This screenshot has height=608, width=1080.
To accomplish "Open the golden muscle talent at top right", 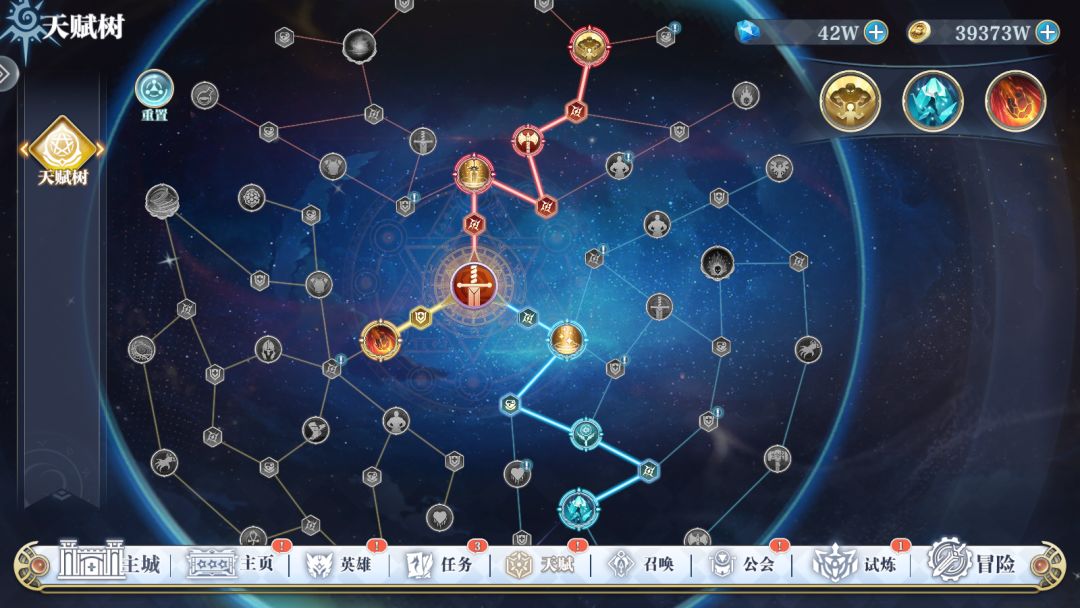I will 850,101.
